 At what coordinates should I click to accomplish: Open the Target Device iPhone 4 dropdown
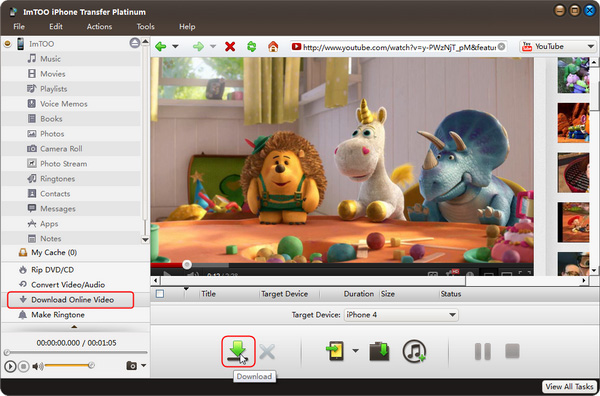point(401,315)
